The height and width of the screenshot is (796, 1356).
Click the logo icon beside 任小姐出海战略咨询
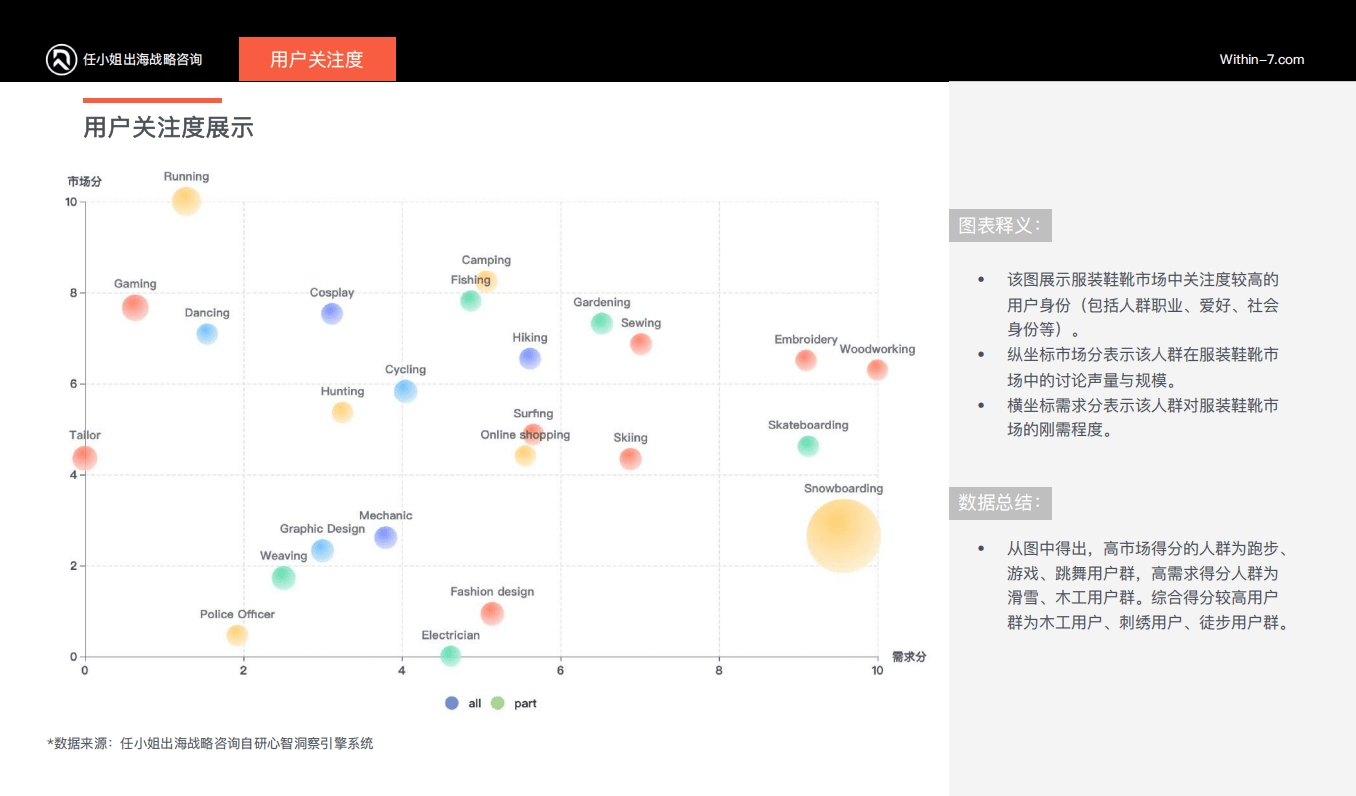[61, 60]
